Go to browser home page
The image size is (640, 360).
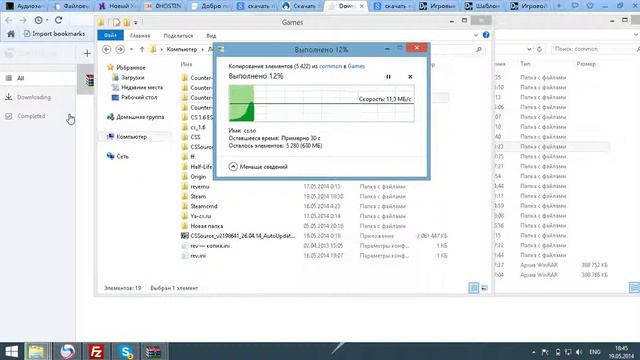click(x=11, y=34)
